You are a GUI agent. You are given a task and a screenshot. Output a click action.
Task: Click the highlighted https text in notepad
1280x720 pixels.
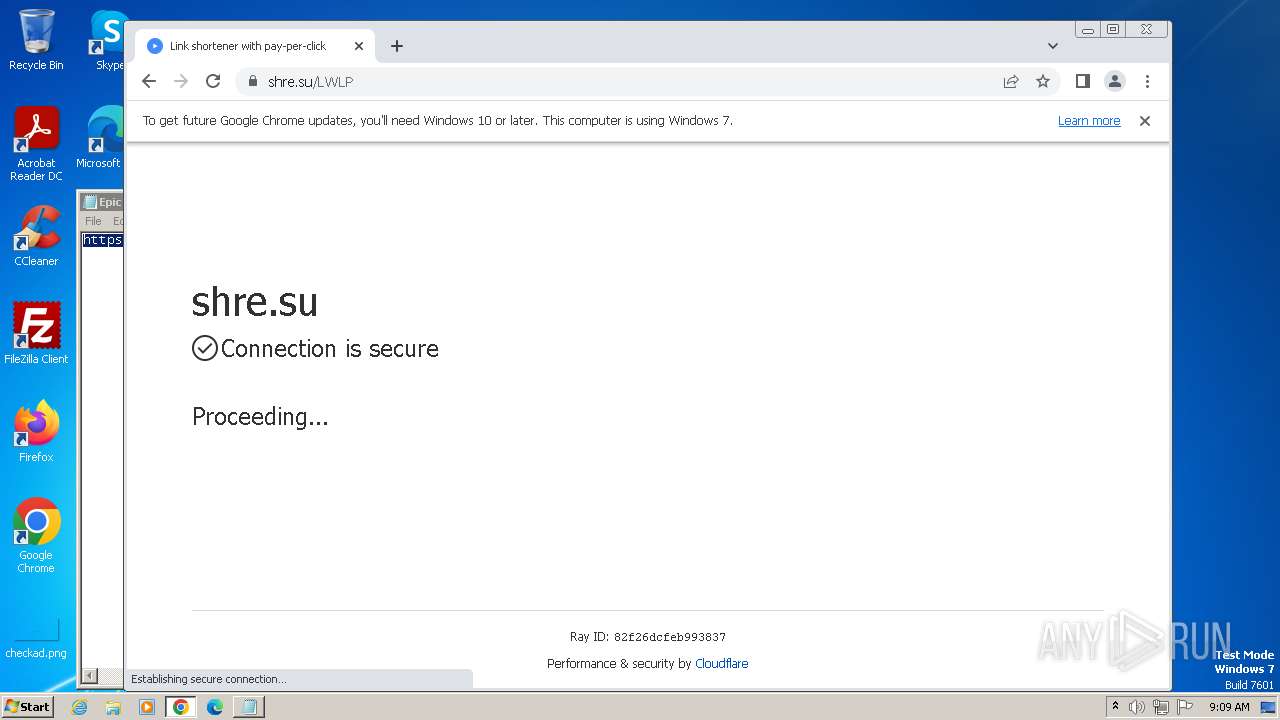click(102, 240)
